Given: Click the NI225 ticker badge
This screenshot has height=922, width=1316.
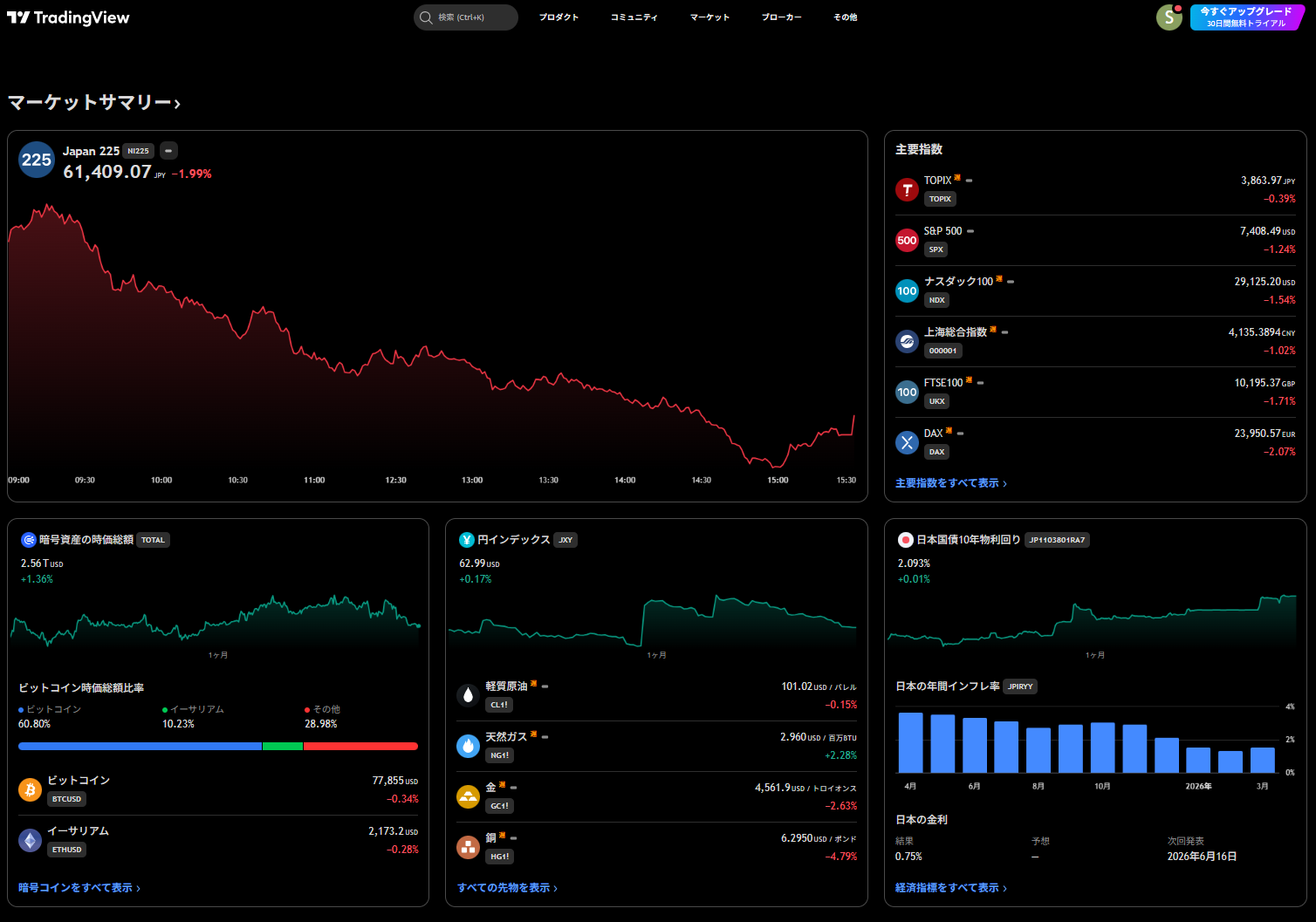Looking at the screenshot, I should click(139, 151).
